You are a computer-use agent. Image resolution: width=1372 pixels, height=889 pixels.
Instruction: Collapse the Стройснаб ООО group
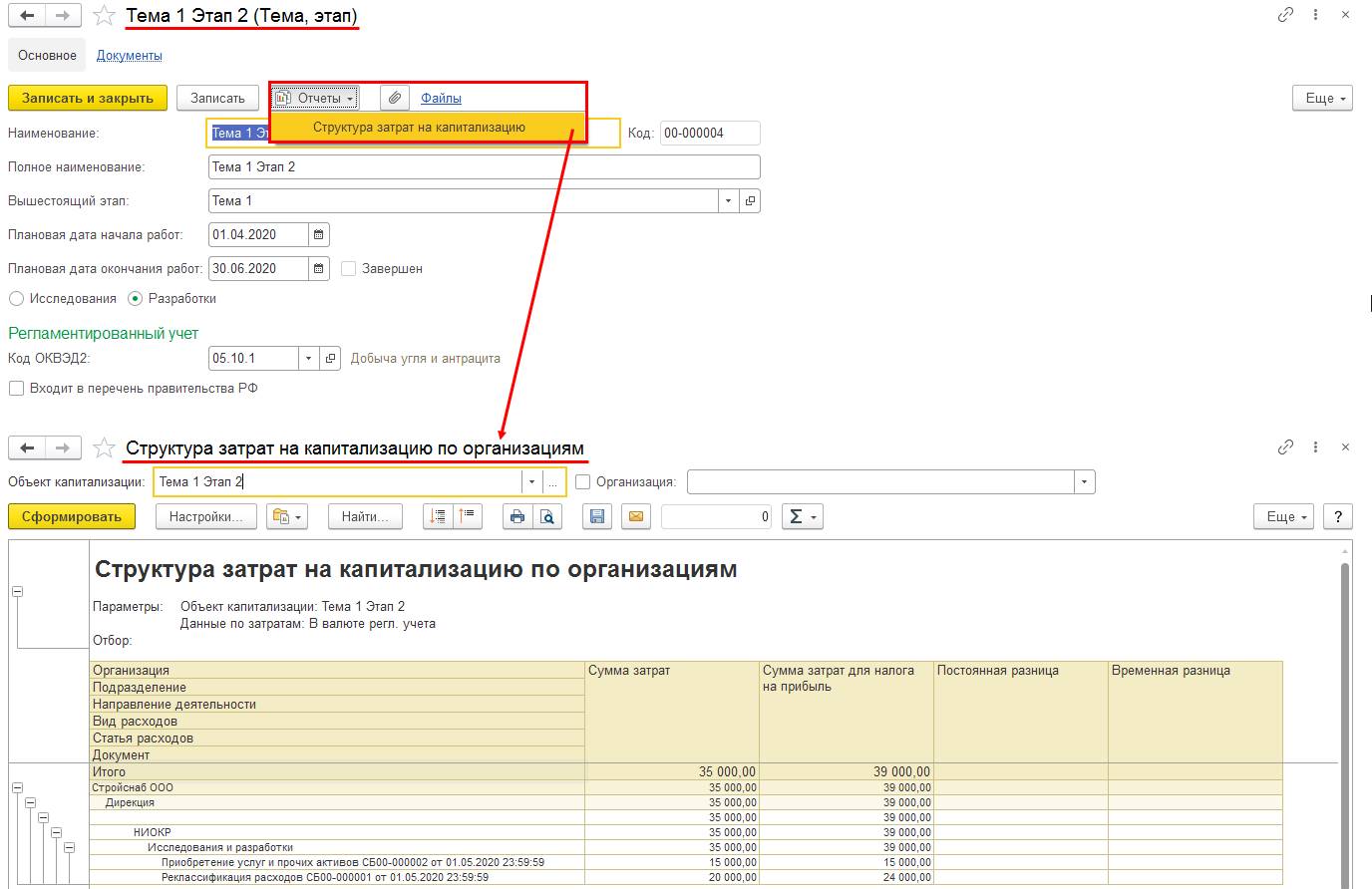tap(17, 788)
